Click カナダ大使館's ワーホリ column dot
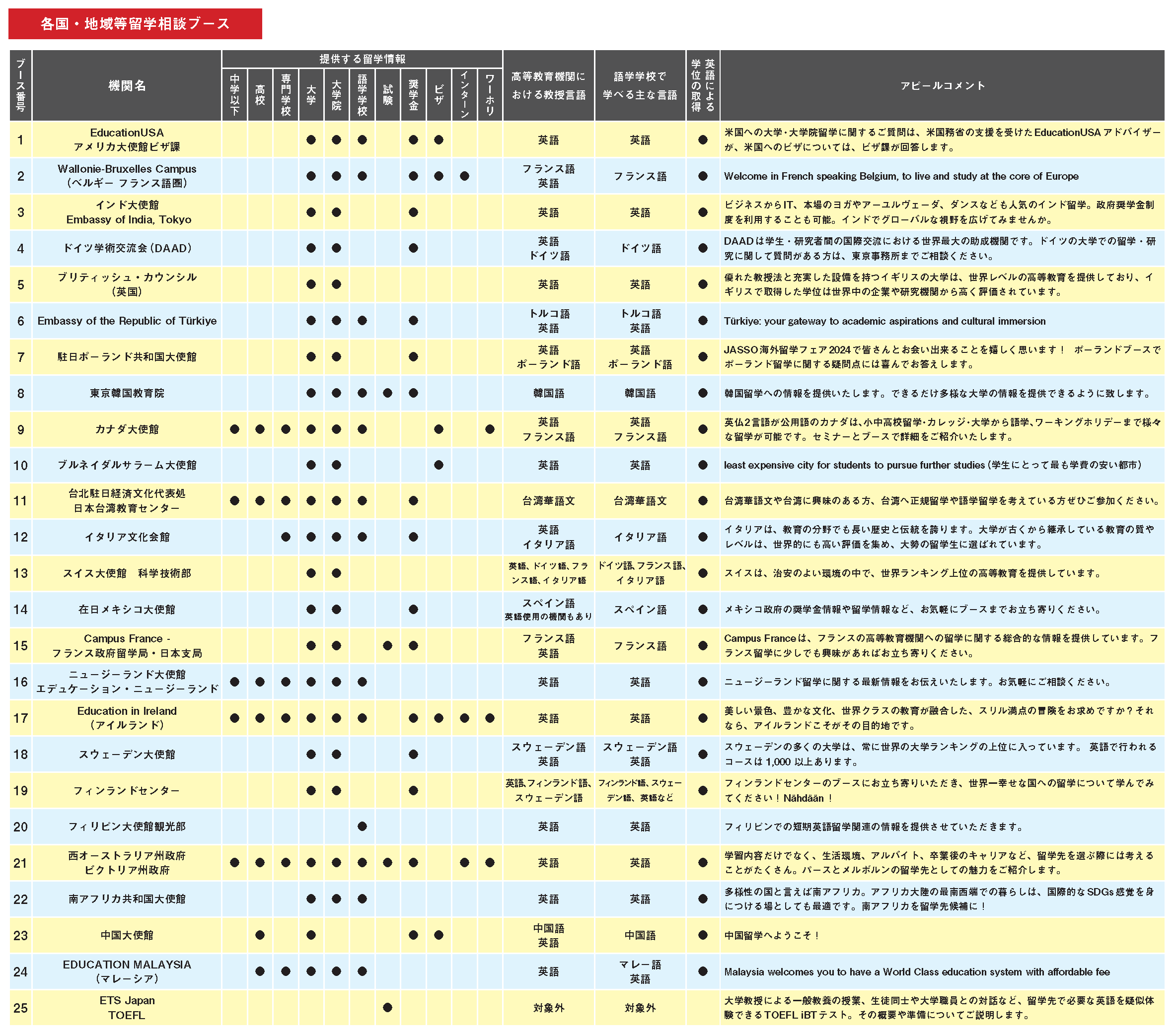 click(490, 429)
